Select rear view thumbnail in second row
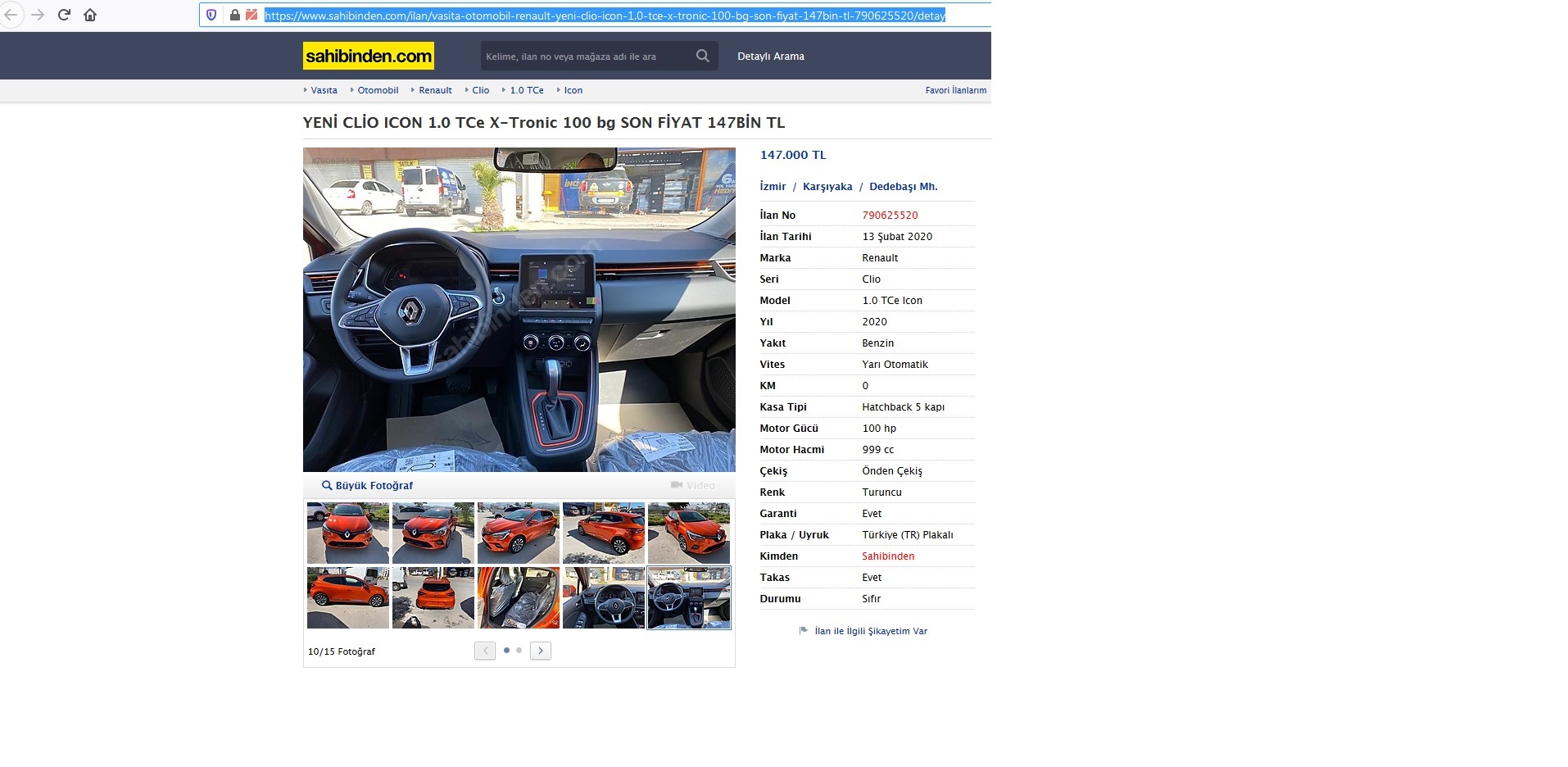 tap(433, 597)
